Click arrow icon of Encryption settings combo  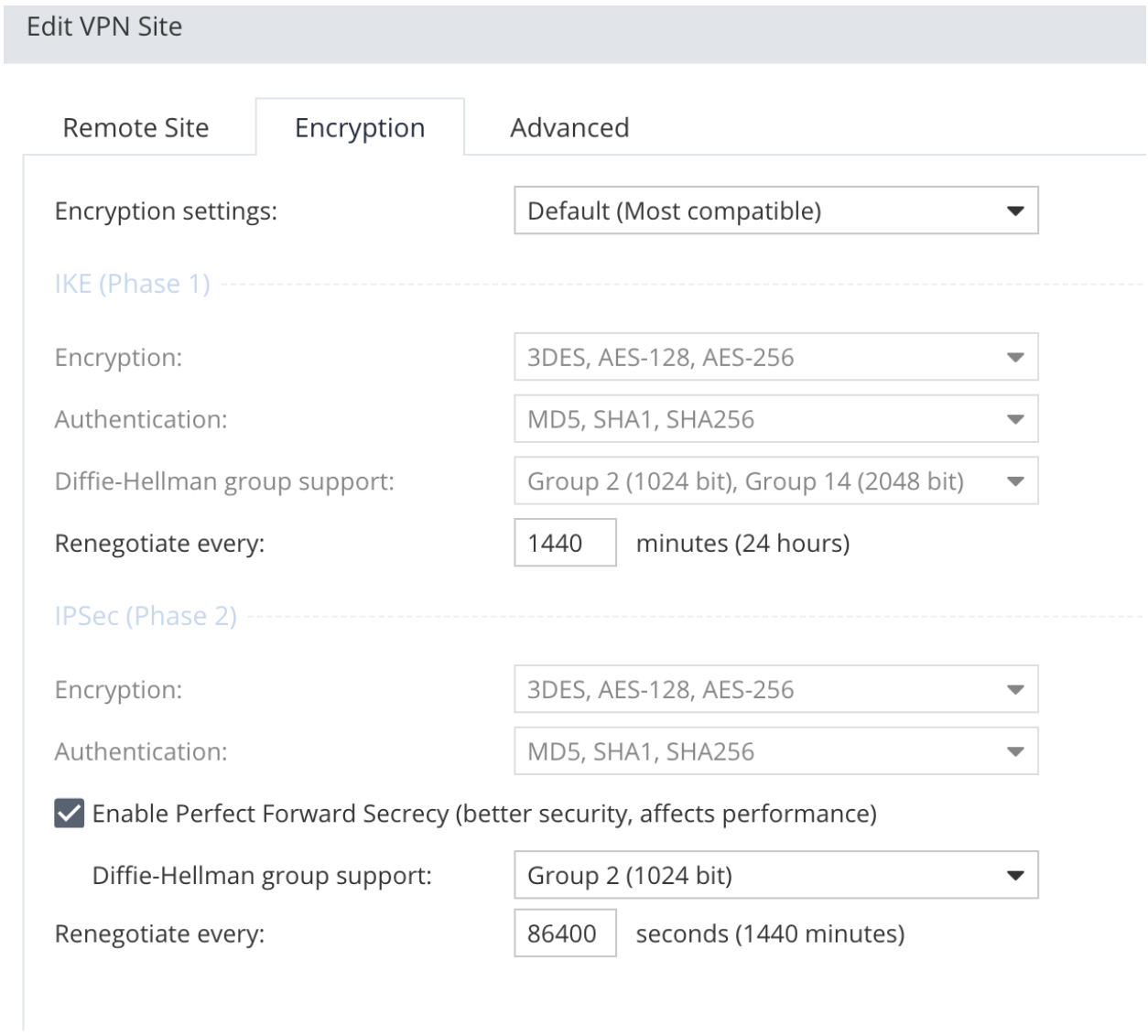[x=1014, y=211]
